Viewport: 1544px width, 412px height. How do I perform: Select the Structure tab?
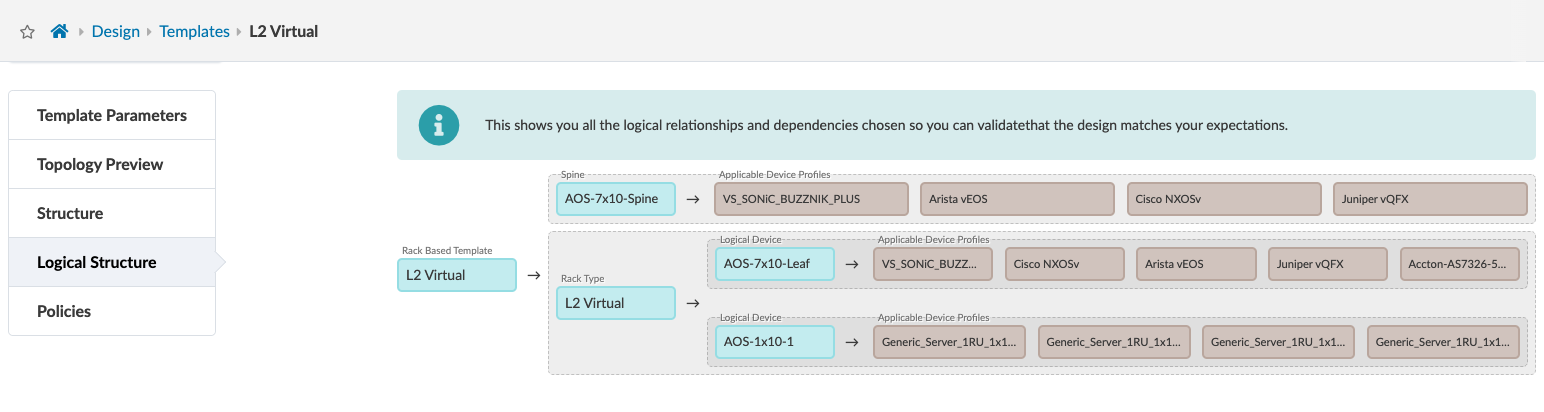click(x=70, y=214)
